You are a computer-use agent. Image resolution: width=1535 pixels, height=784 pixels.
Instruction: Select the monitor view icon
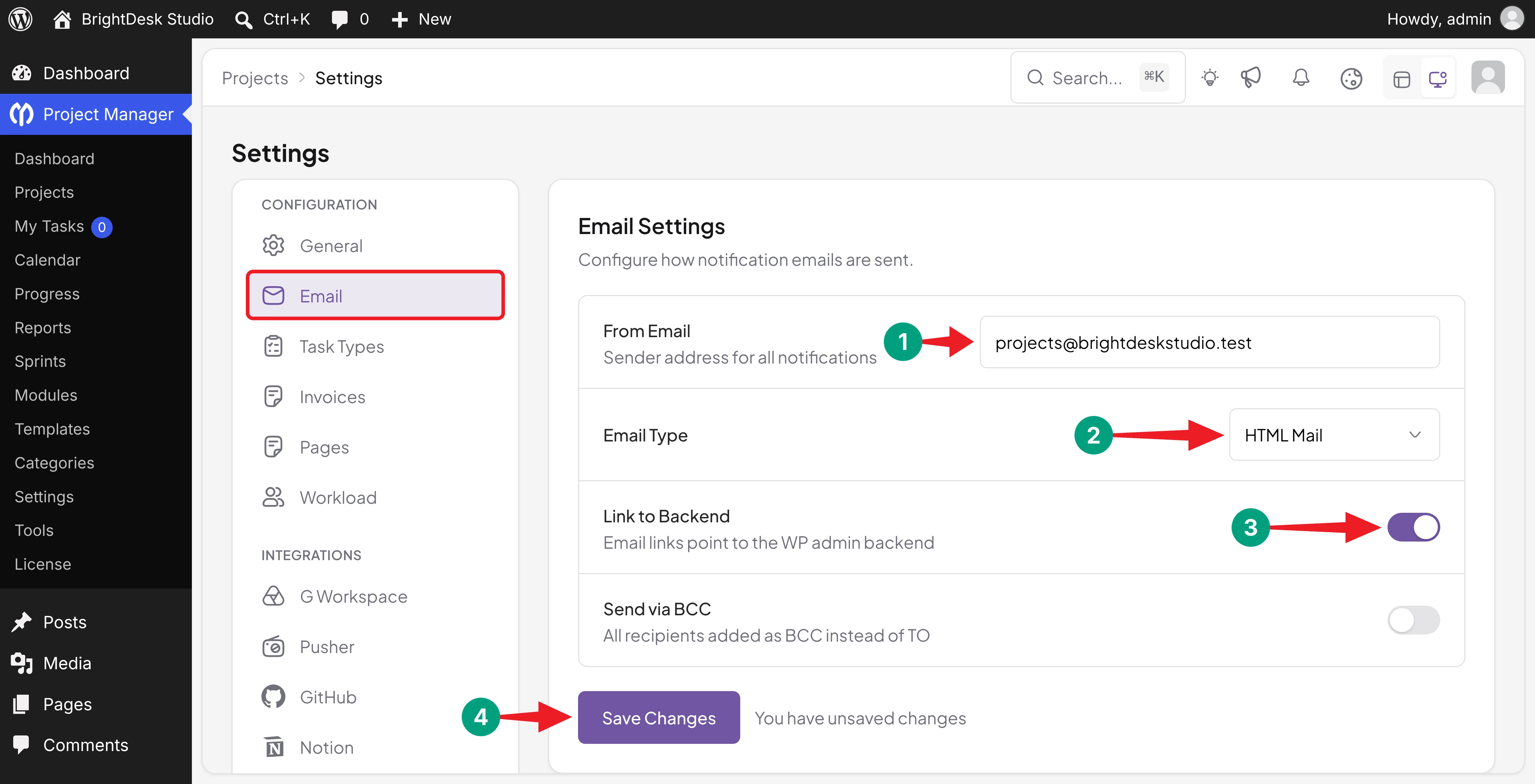(x=1438, y=79)
